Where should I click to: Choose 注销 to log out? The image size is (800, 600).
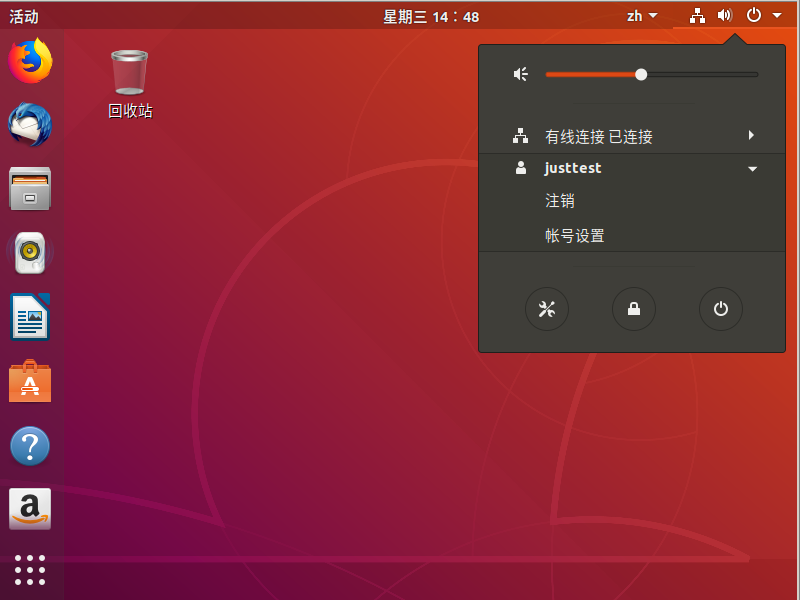tap(560, 201)
